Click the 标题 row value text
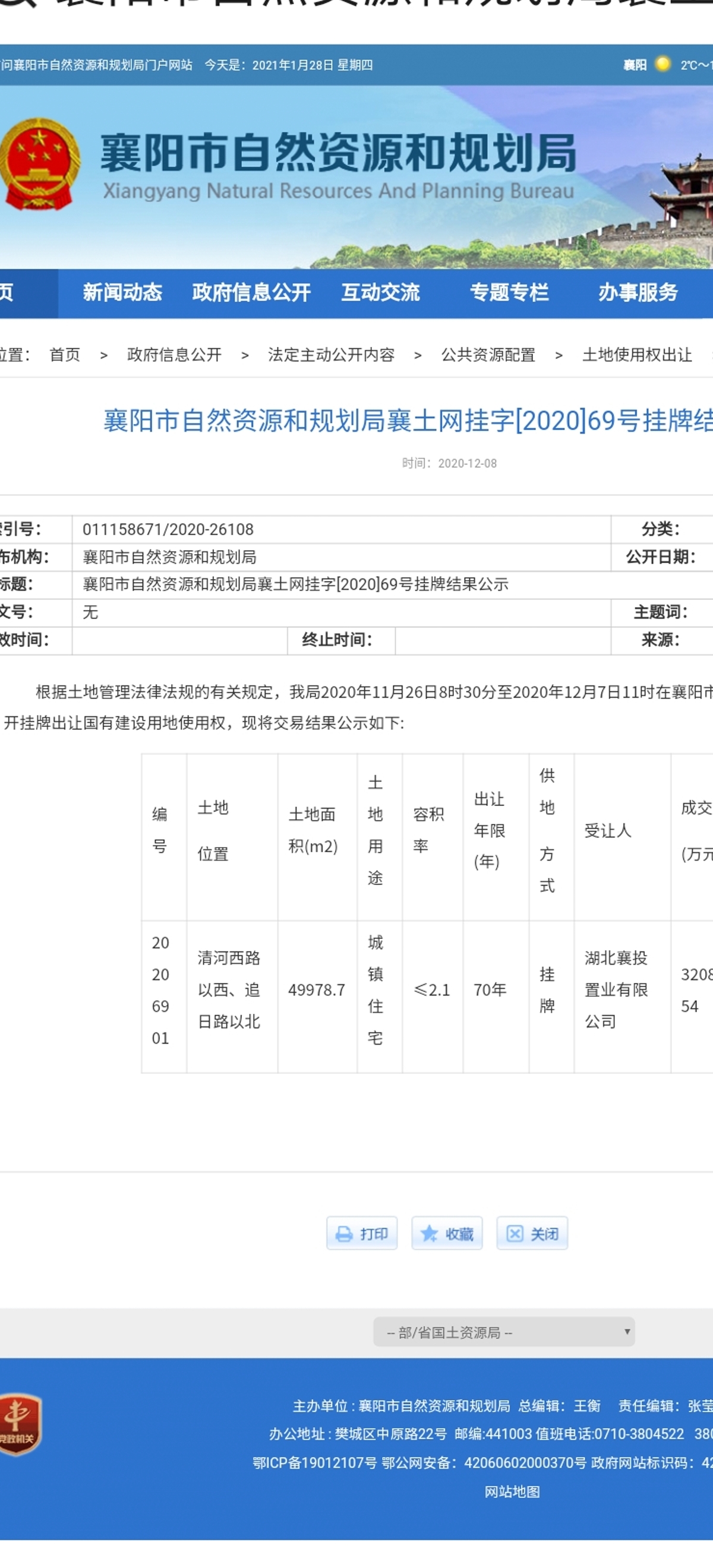 pos(295,584)
